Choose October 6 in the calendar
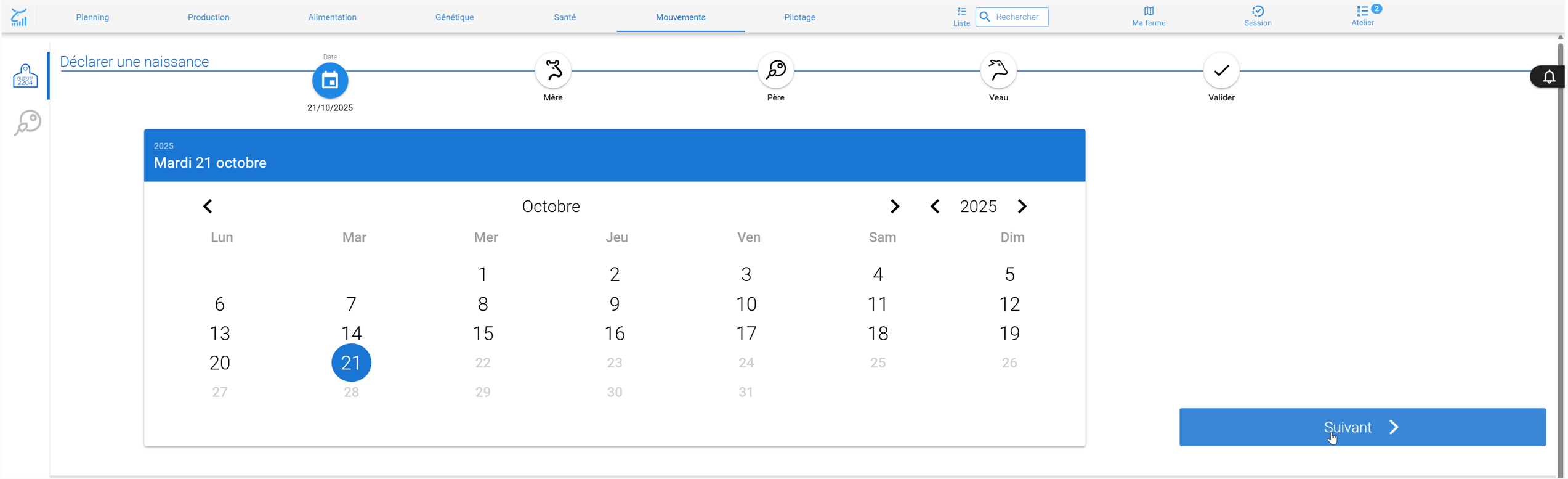 tap(220, 305)
